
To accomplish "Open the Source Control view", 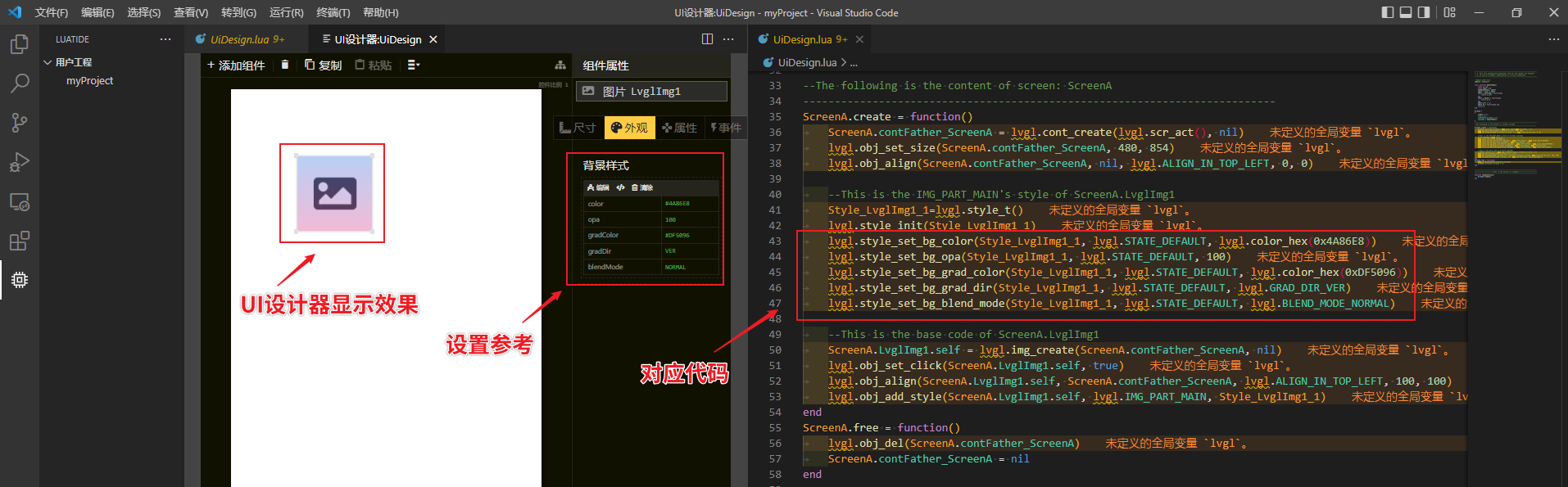I will point(20,123).
